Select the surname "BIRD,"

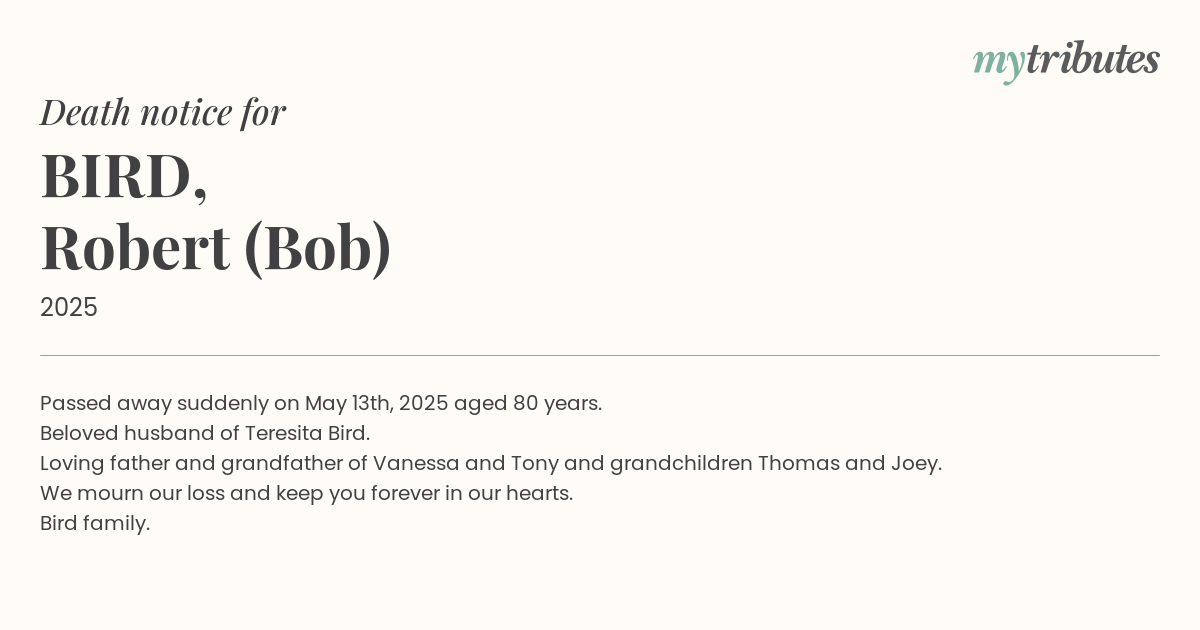pos(124,177)
